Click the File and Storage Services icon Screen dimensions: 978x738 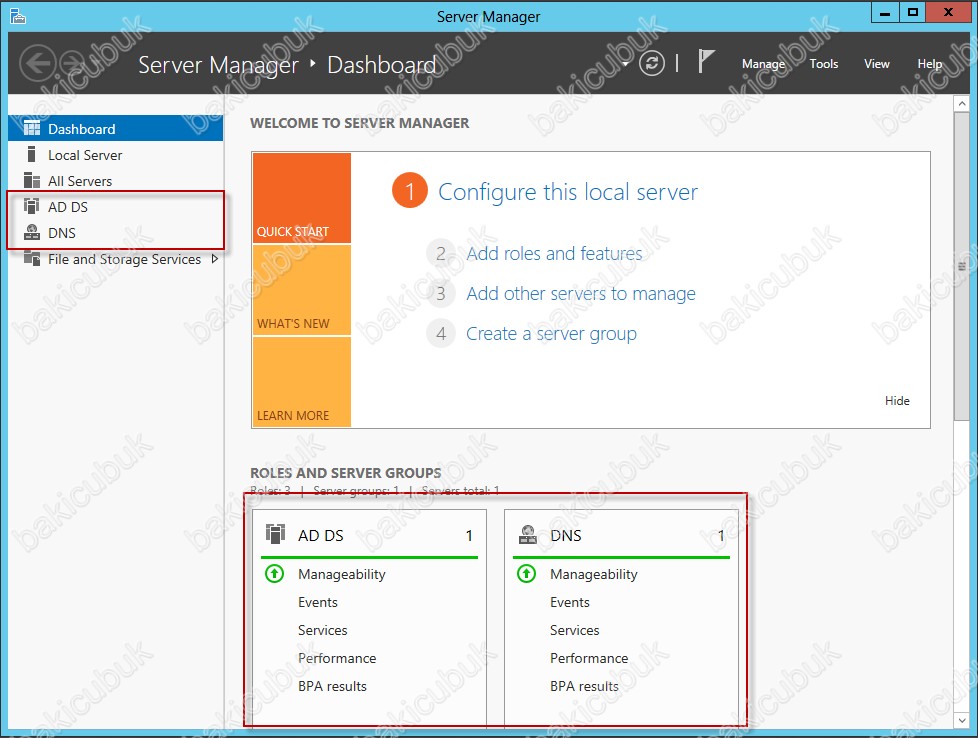tap(32, 258)
